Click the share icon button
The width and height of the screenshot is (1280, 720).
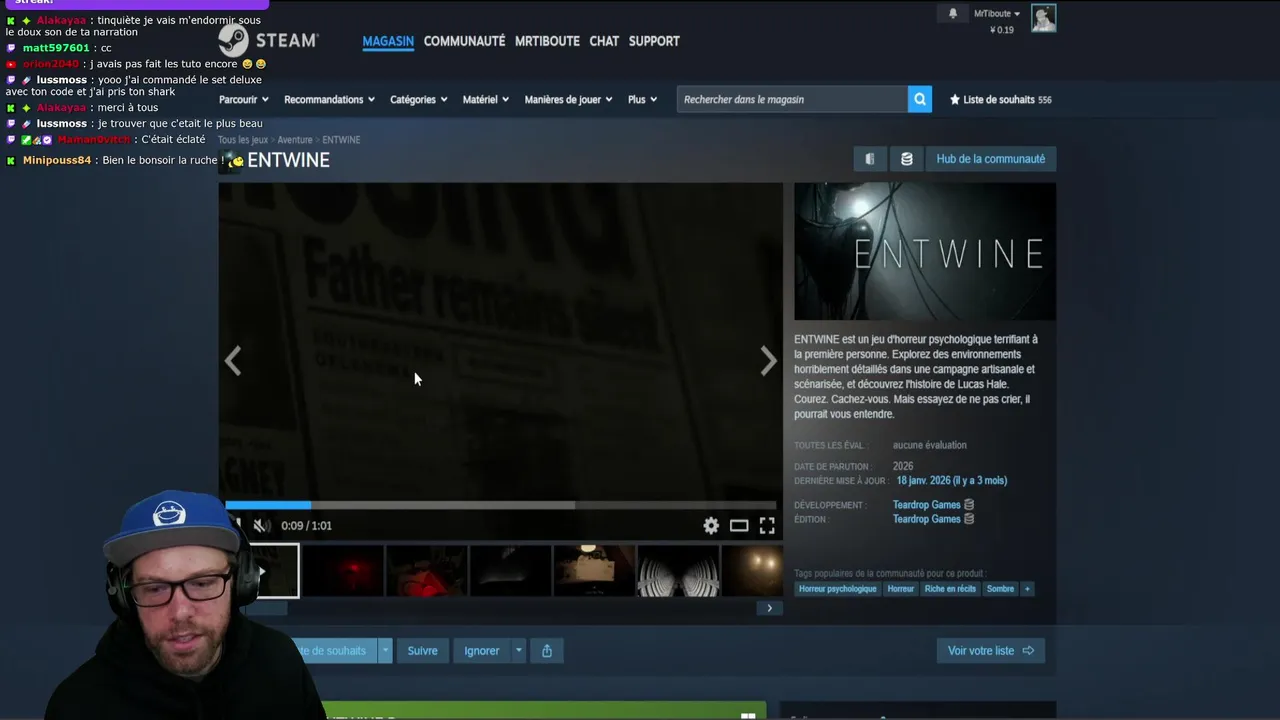pos(547,651)
